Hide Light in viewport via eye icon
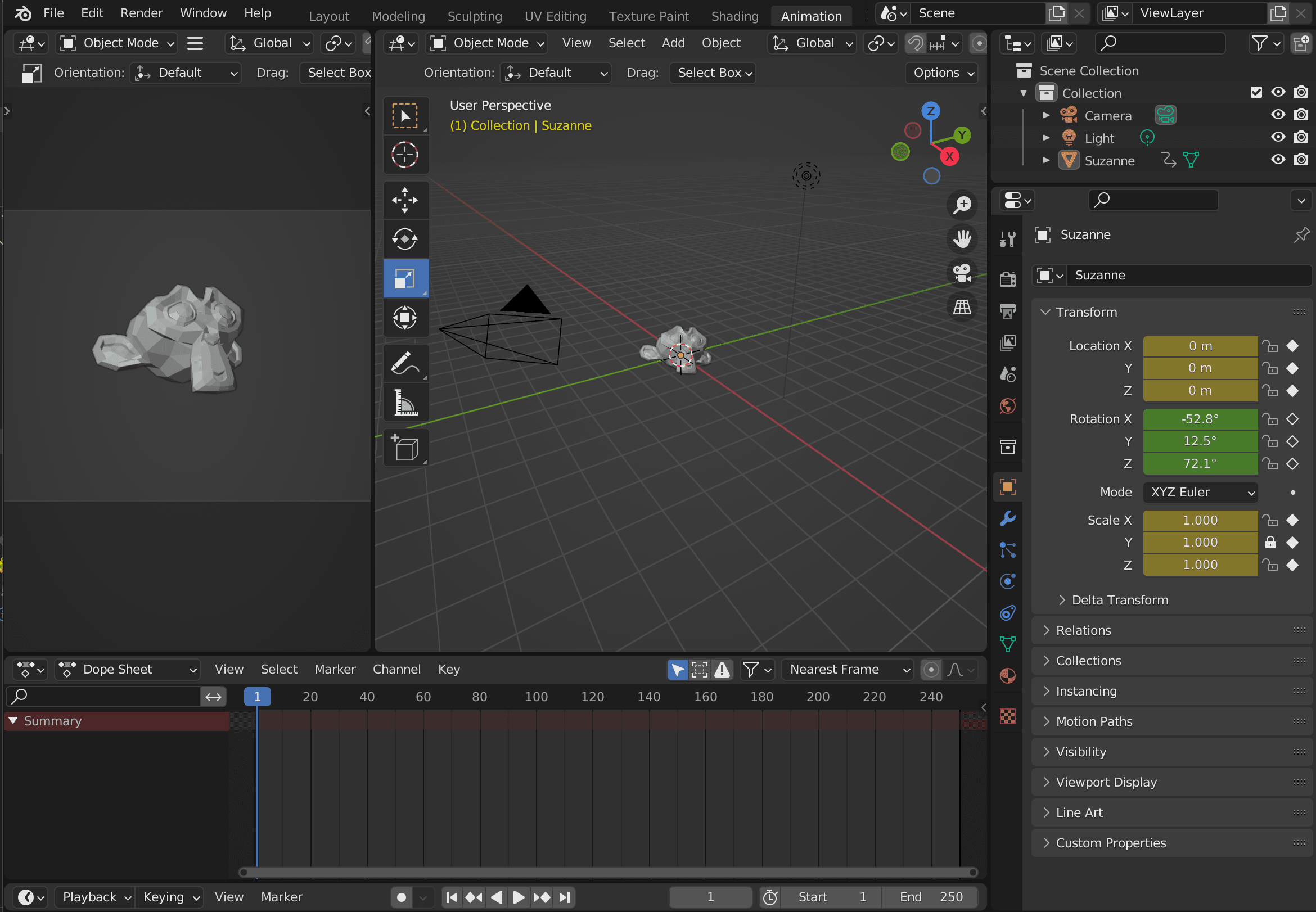Viewport: 1316px width, 912px height. pos(1278,137)
